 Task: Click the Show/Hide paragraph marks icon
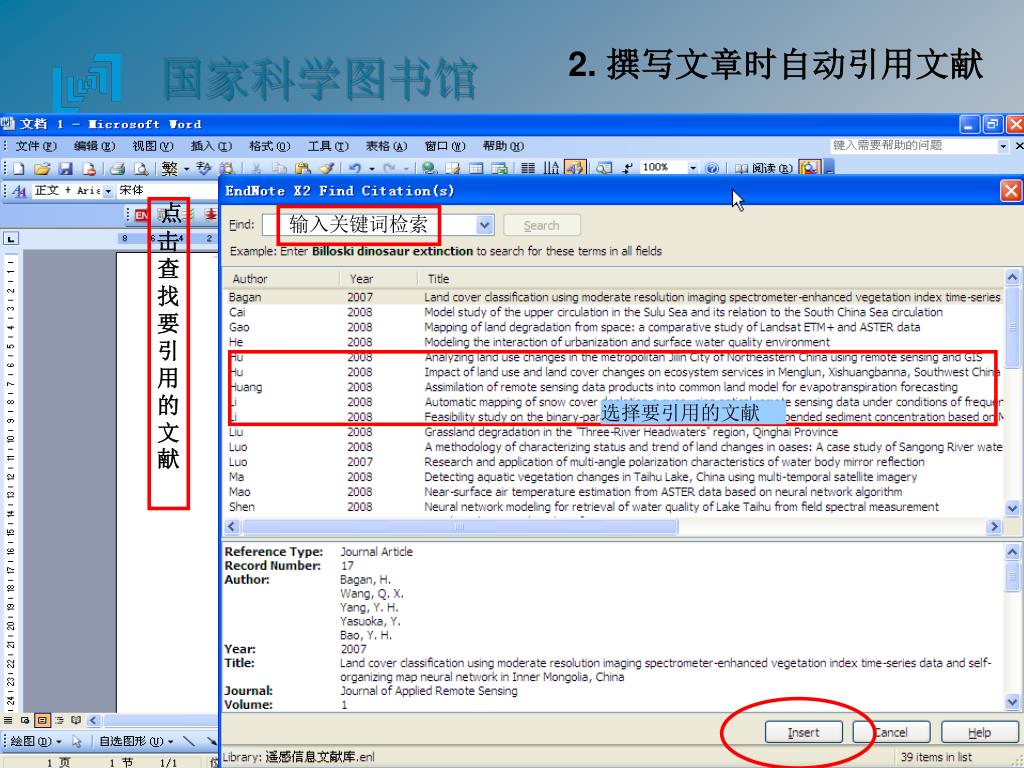pos(627,168)
